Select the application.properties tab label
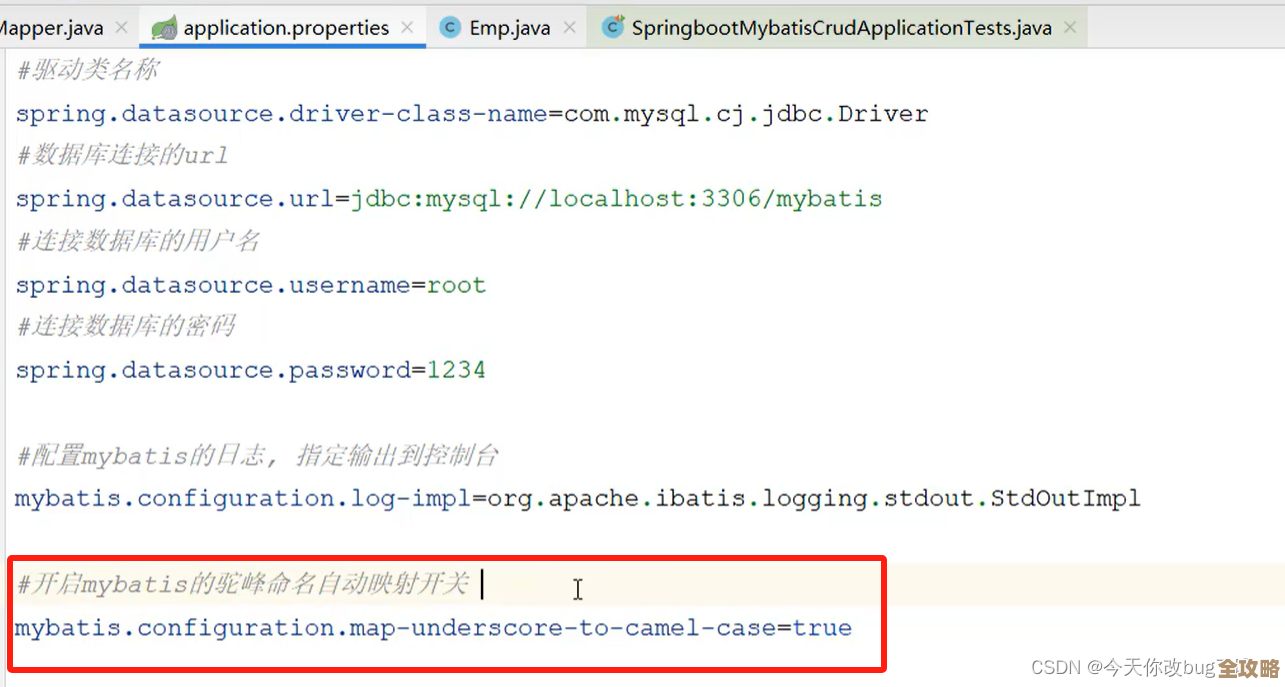 pyautogui.click(x=286, y=28)
